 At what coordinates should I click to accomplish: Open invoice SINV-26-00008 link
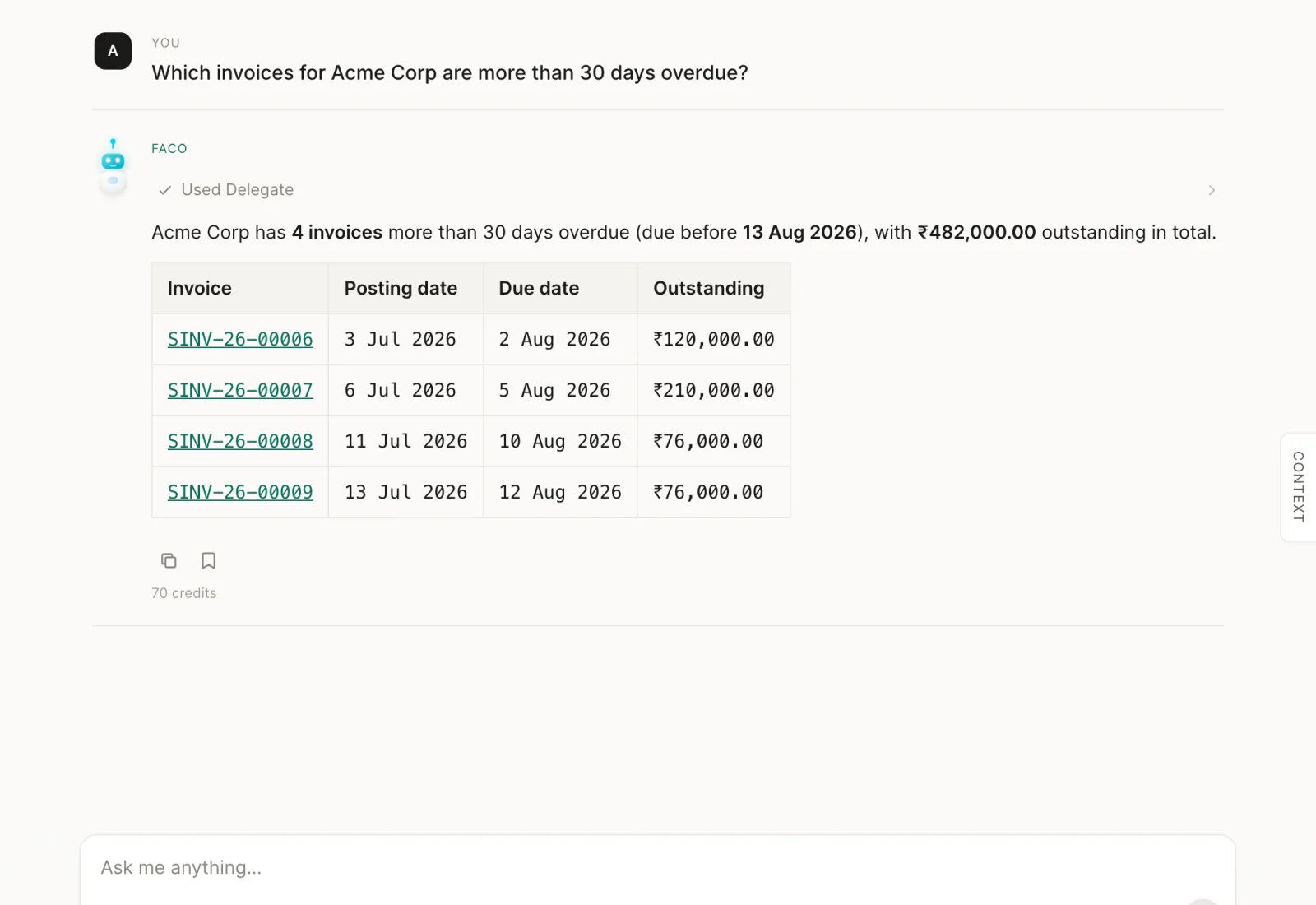[240, 441]
